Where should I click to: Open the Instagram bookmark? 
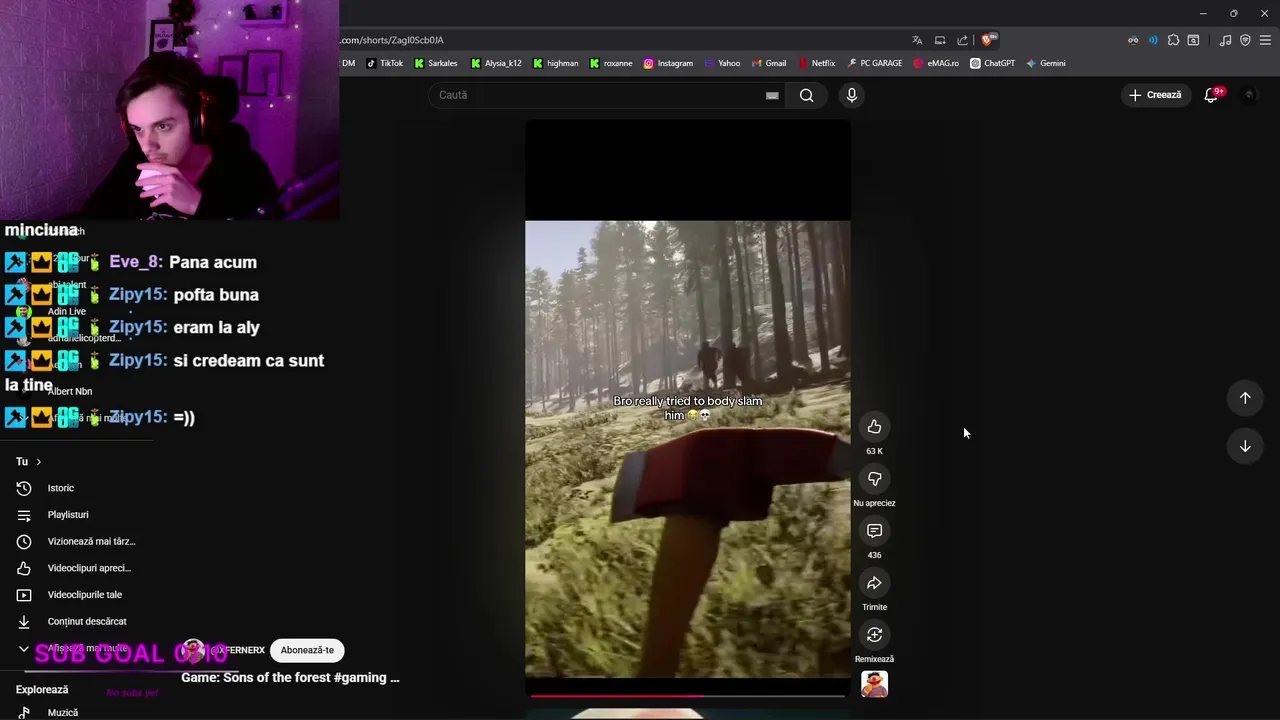pos(668,63)
